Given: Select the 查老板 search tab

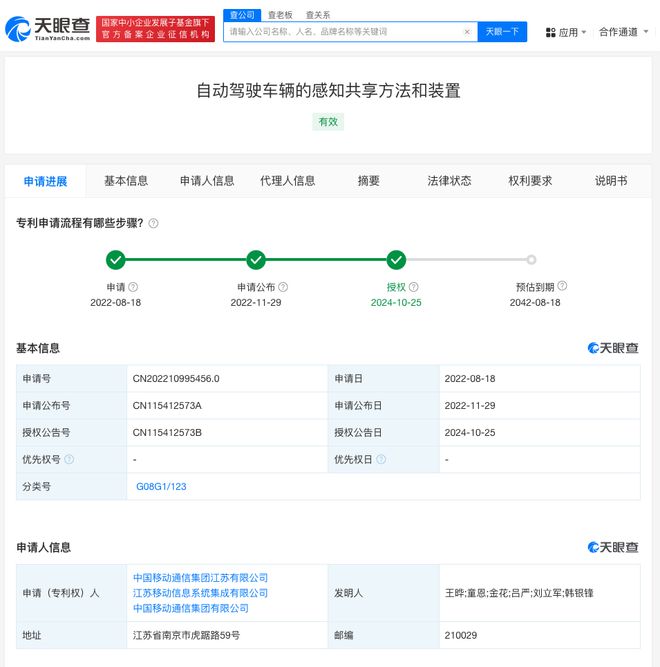Looking at the screenshot, I should pyautogui.click(x=280, y=15).
